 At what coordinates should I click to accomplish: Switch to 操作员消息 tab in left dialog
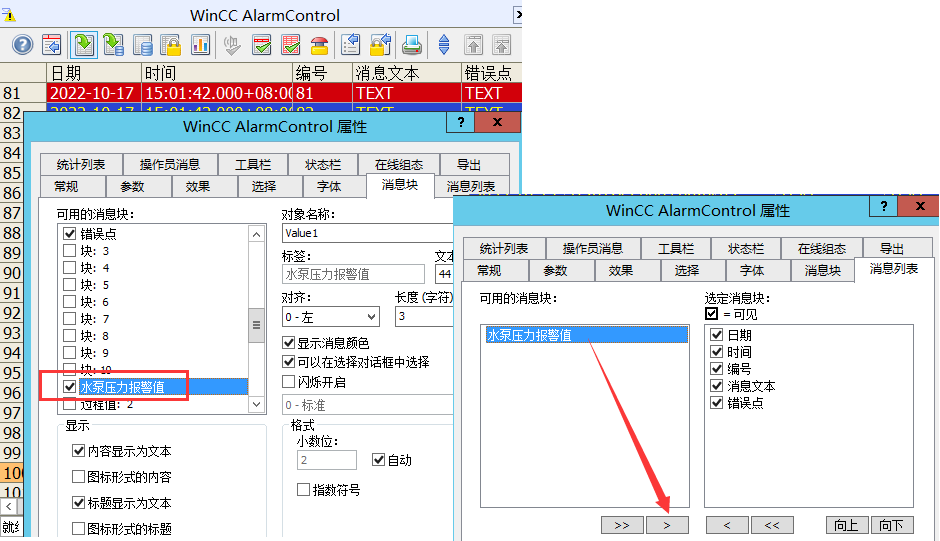170,164
